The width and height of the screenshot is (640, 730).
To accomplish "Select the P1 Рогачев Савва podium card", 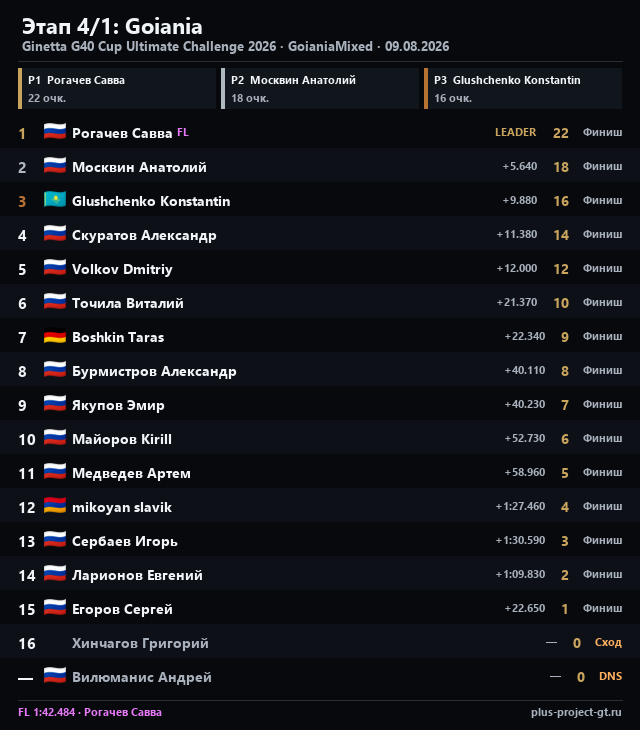I will pos(117,88).
